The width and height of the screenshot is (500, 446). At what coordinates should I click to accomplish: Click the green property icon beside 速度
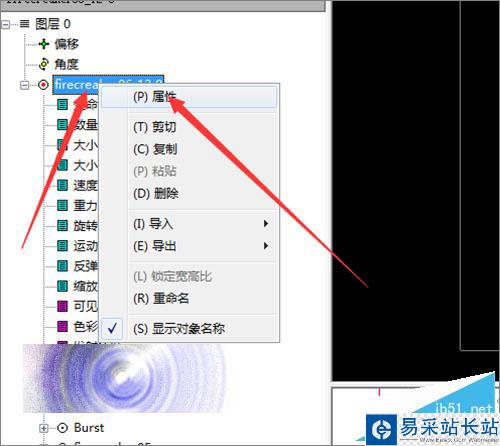click(62, 185)
